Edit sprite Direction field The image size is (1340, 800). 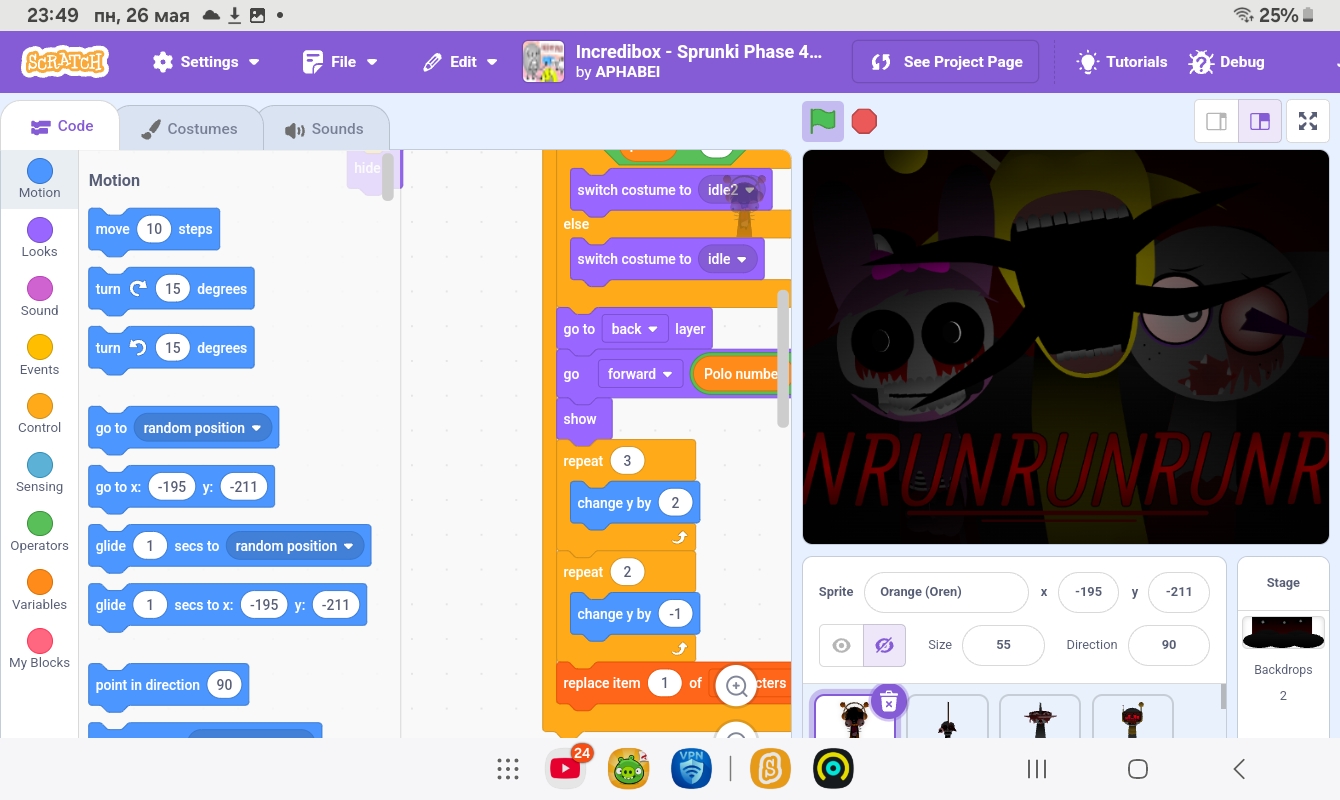click(x=1169, y=645)
